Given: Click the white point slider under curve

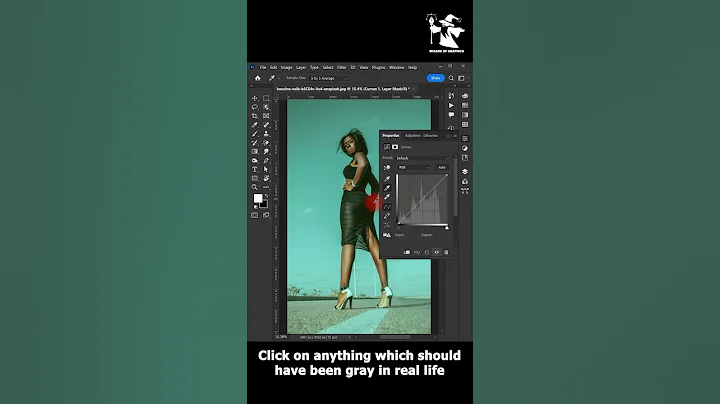Looking at the screenshot, I should (x=447, y=228).
